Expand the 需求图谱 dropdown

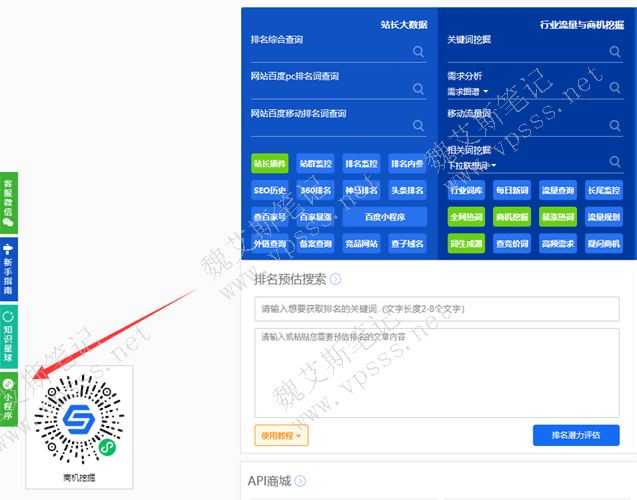point(468,92)
